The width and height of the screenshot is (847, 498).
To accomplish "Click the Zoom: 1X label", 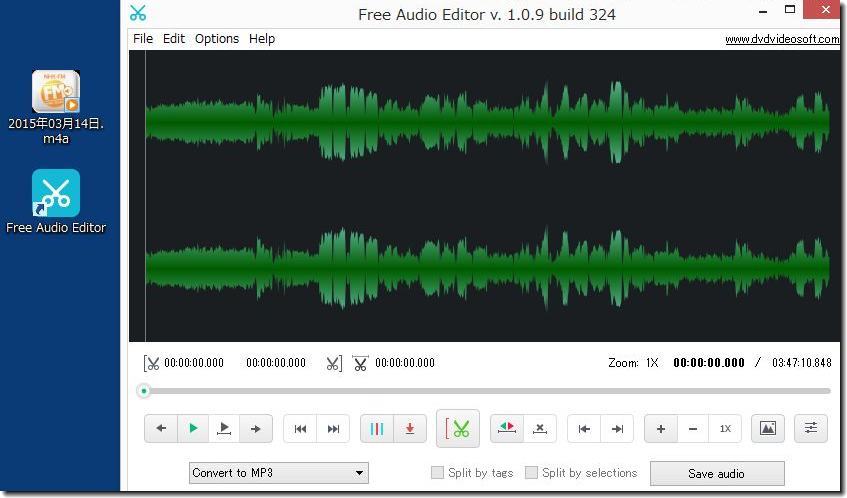I will [633, 363].
